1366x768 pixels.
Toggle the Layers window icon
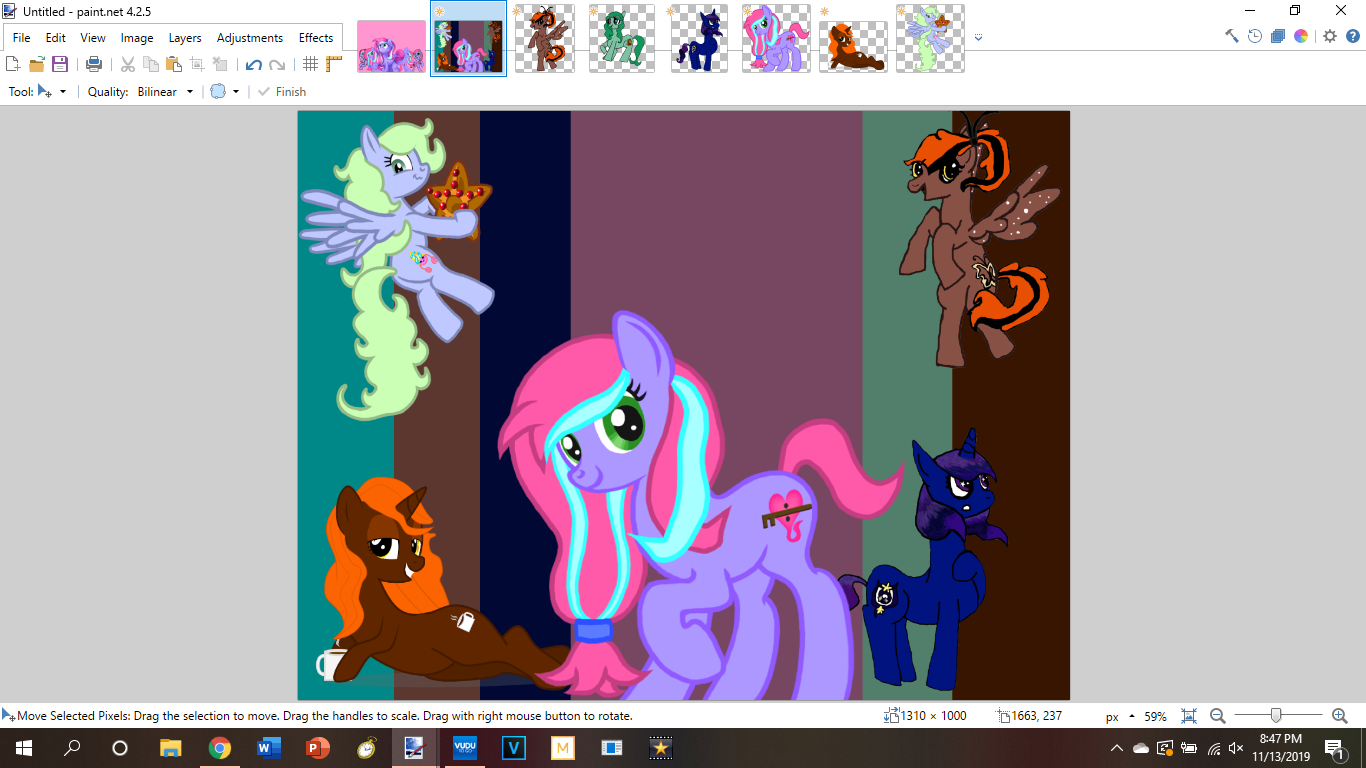tap(1278, 36)
